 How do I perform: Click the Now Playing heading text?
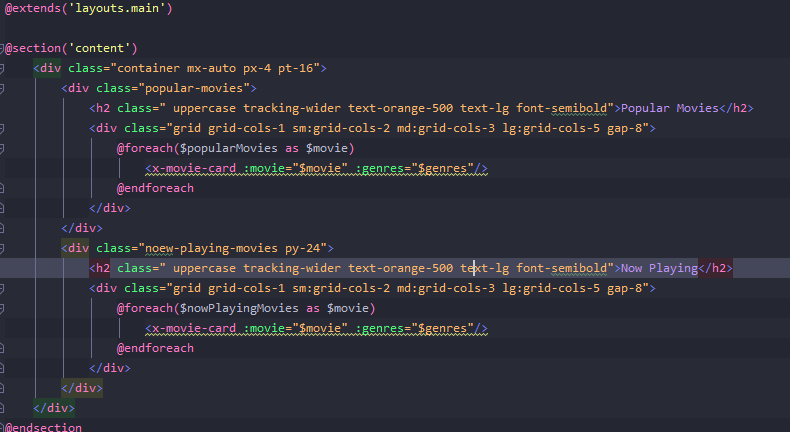(659, 268)
